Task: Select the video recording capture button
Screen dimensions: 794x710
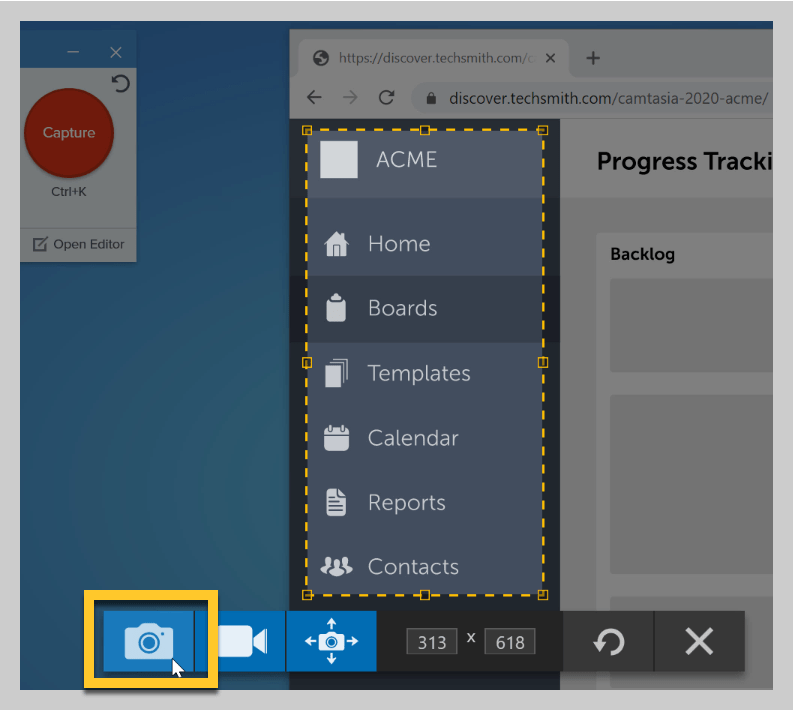Action: [241, 641]
